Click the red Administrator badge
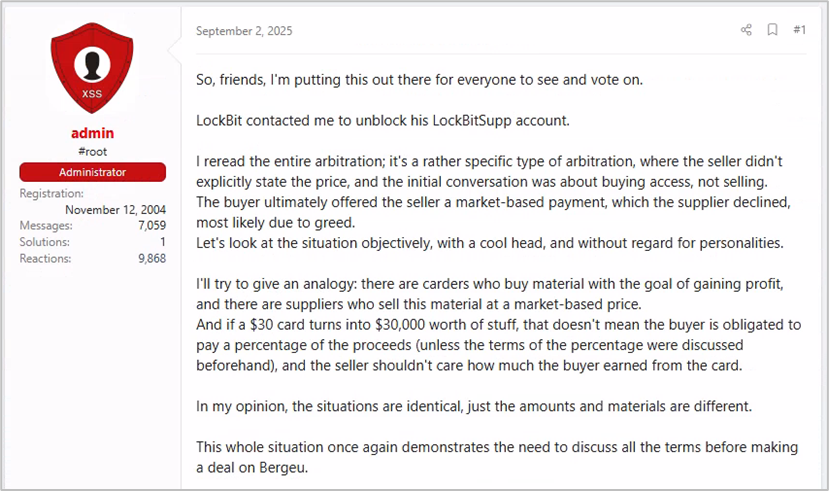The height and width of the screenshot is (491, 829). pos(92,173)
